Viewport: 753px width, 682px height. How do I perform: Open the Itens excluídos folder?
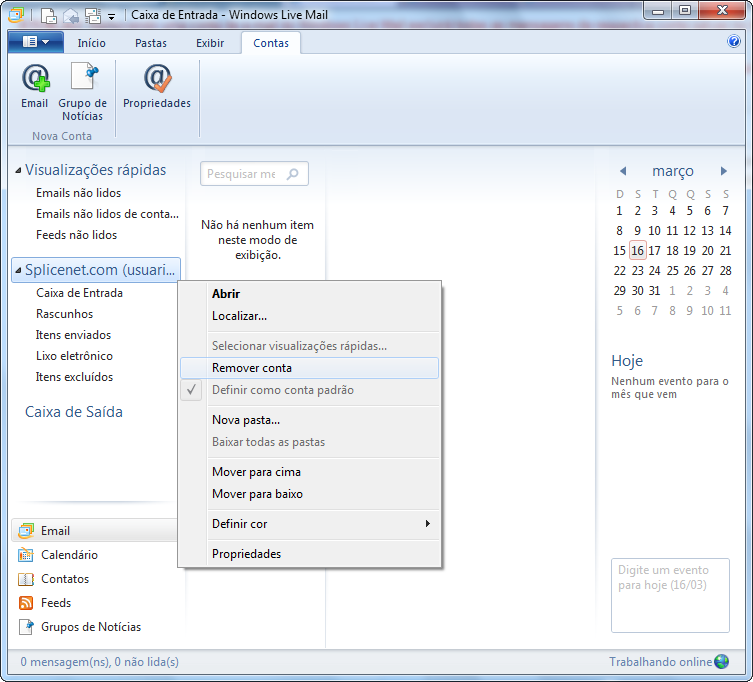pos(74,378)
